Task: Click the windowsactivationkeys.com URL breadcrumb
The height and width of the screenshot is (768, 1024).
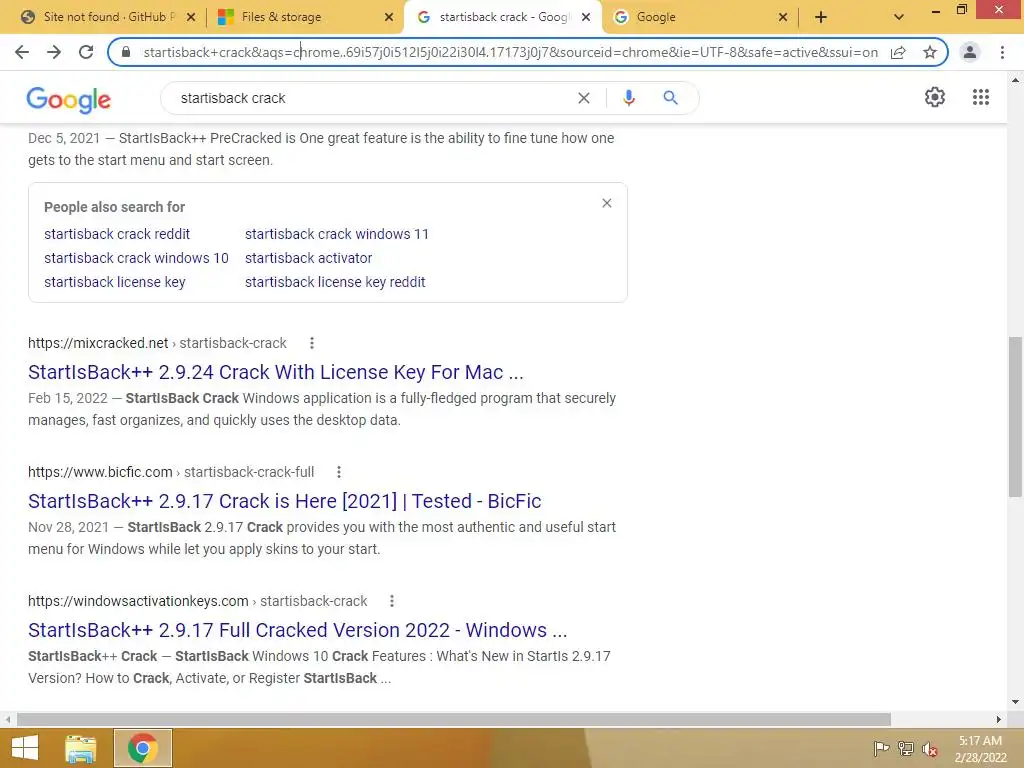Action: [198, 601]
